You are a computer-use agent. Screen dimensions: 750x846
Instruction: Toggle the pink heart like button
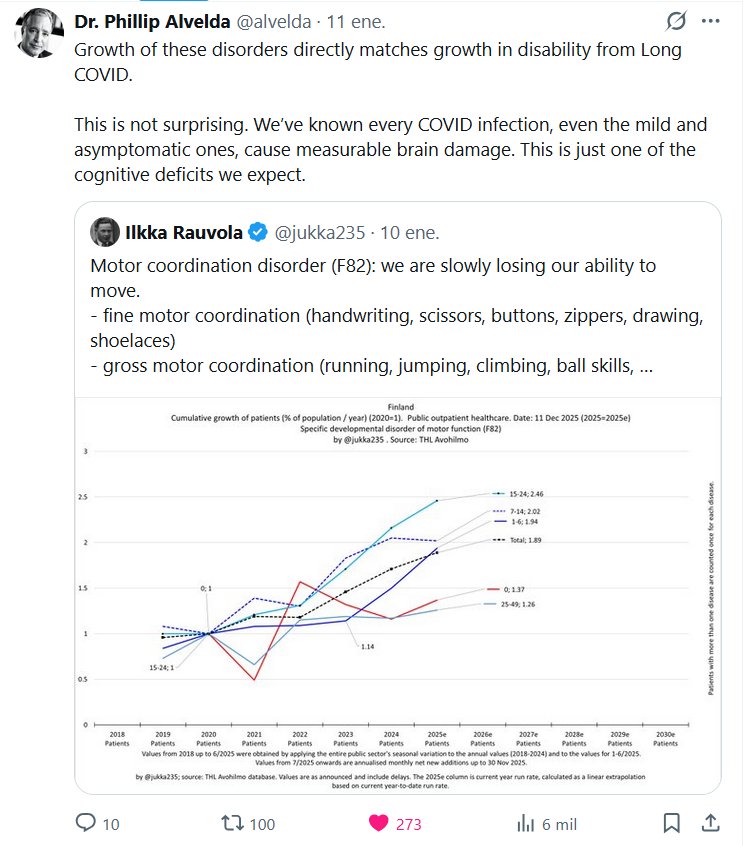tap(379, 823)
